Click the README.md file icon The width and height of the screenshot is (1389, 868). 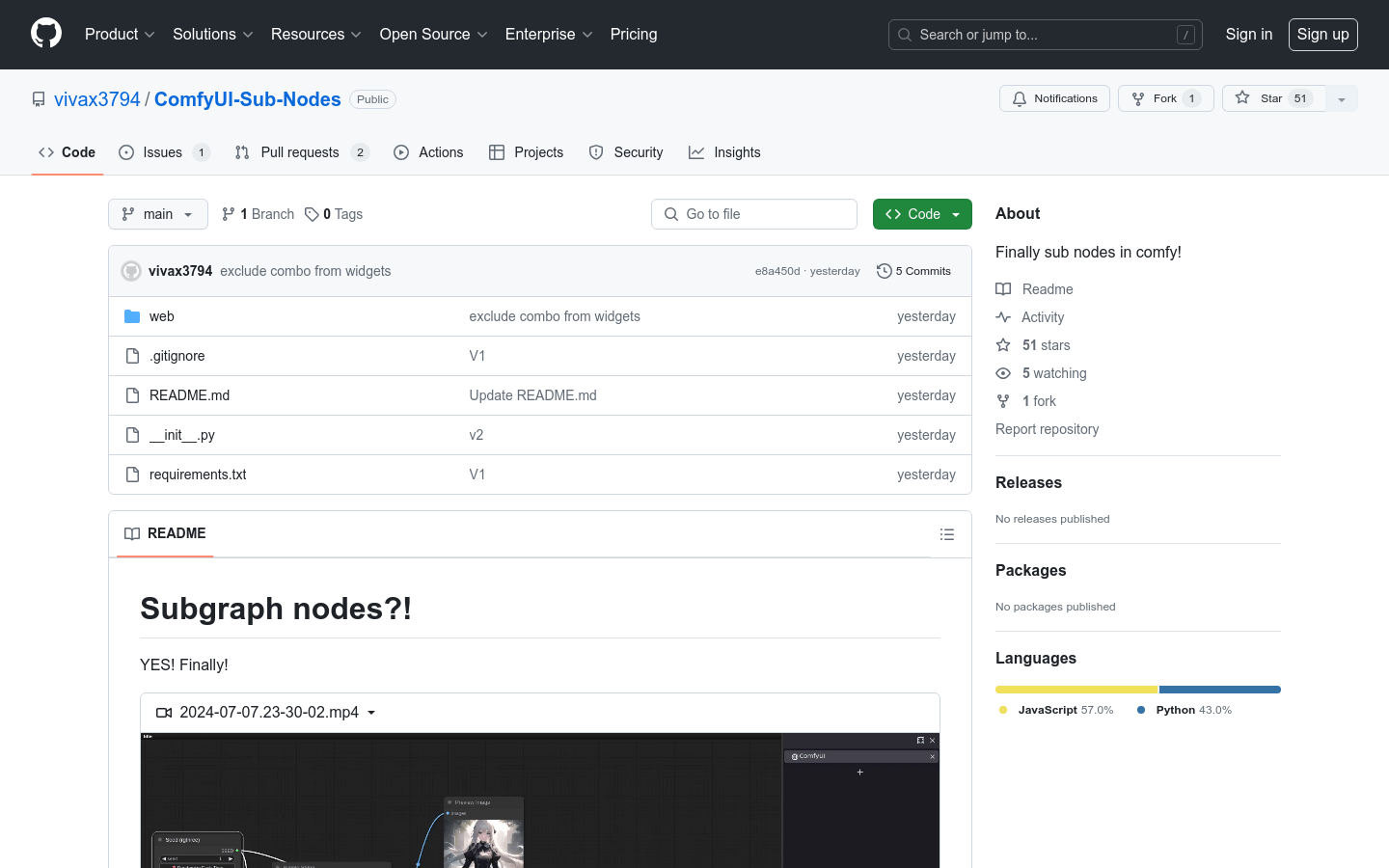(x=132, y=395)
